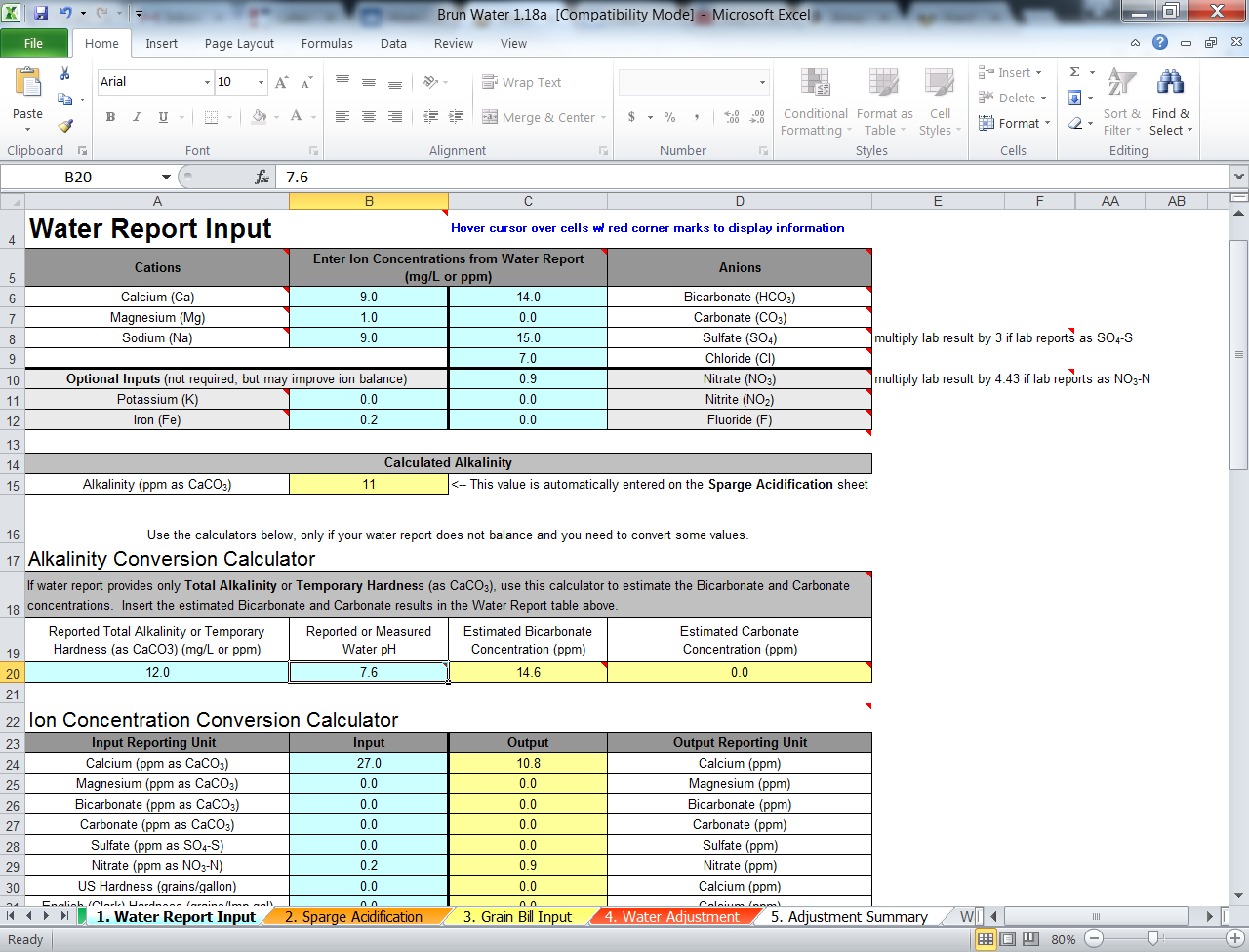
Task: Click the Percent Style icon
Action: click(x=670, y=117)
